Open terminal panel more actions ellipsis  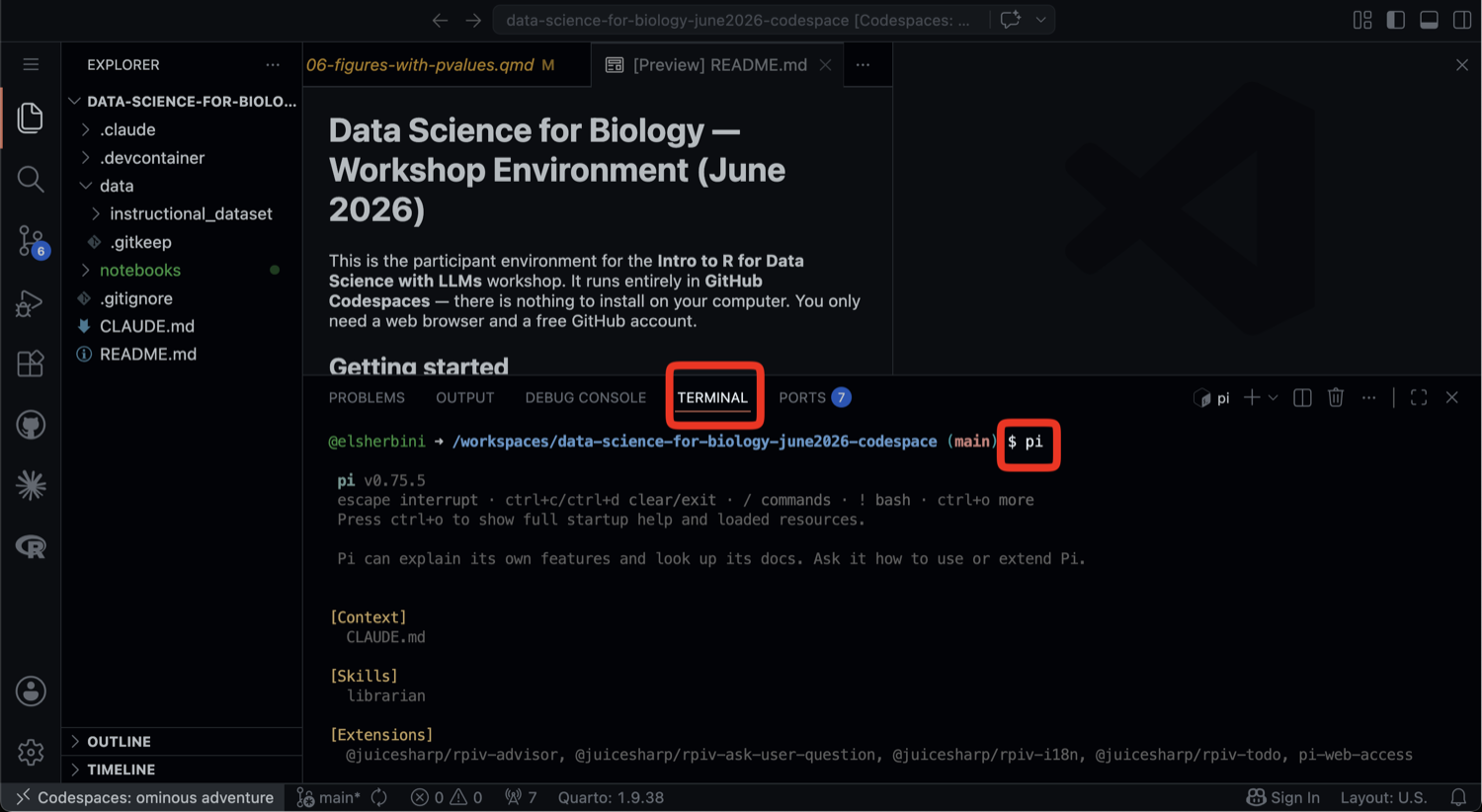pyautogui.click(x=1368, y=397)
